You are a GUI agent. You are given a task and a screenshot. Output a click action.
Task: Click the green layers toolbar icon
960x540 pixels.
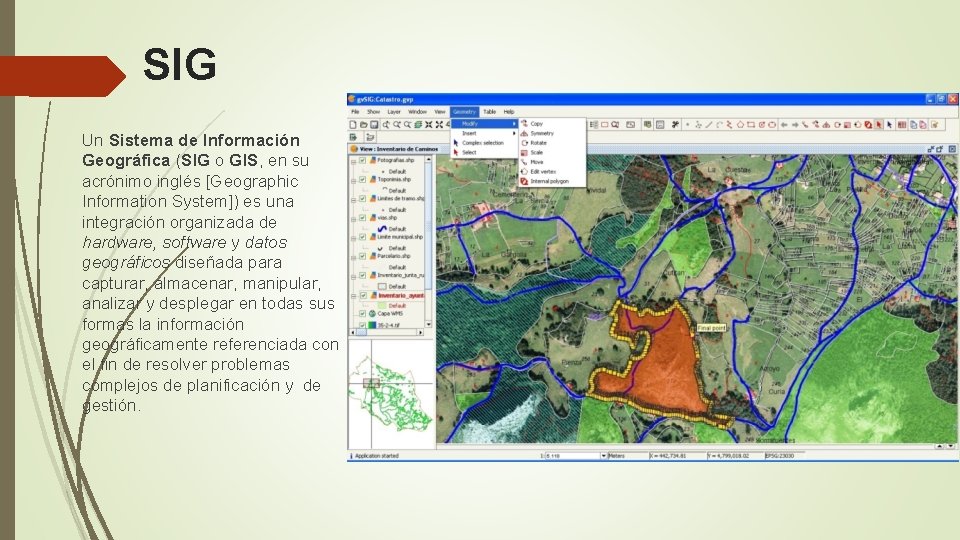[x=418, y=124]
